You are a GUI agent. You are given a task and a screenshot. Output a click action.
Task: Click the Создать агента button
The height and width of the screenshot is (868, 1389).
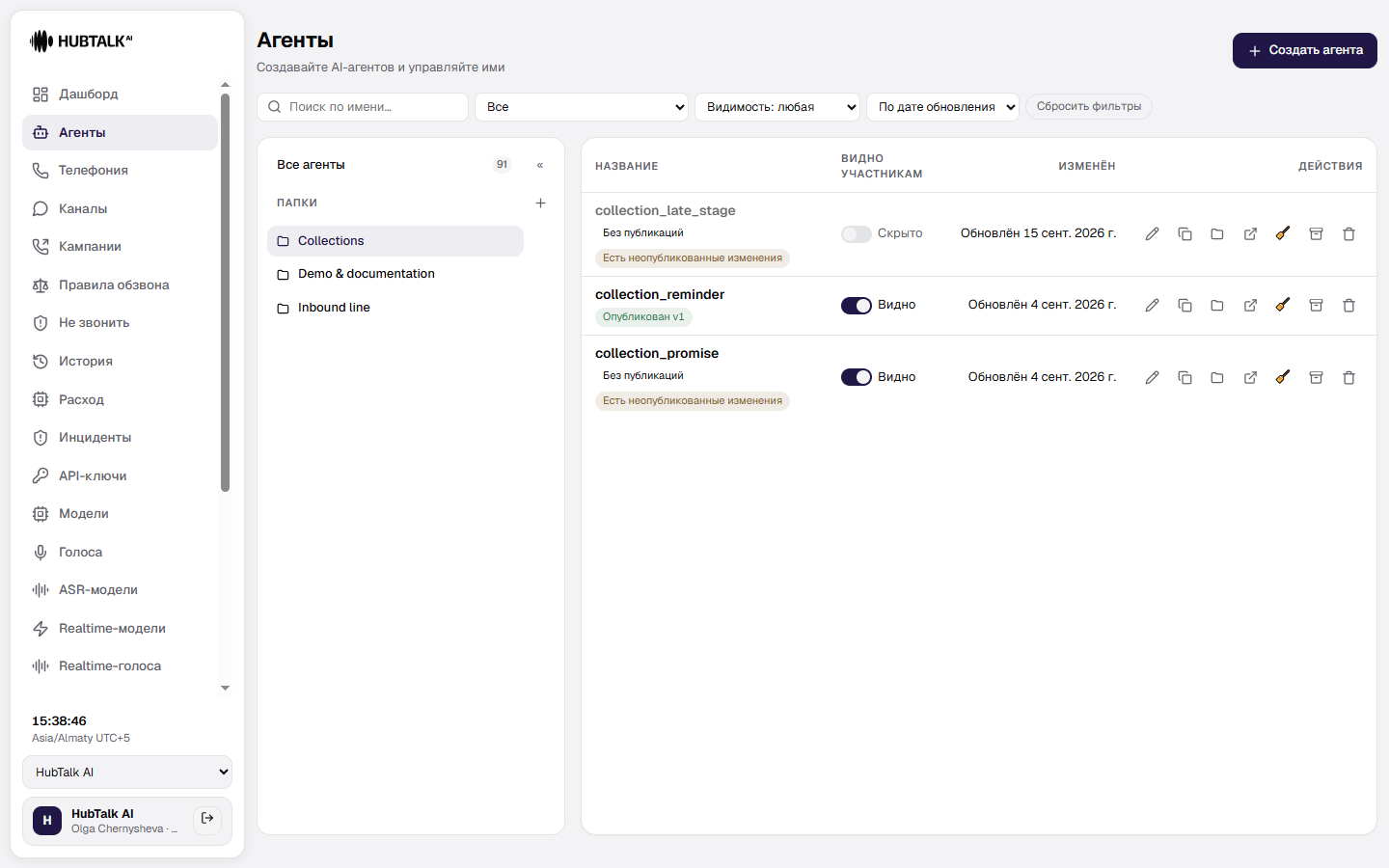[x=1304, y=51]
